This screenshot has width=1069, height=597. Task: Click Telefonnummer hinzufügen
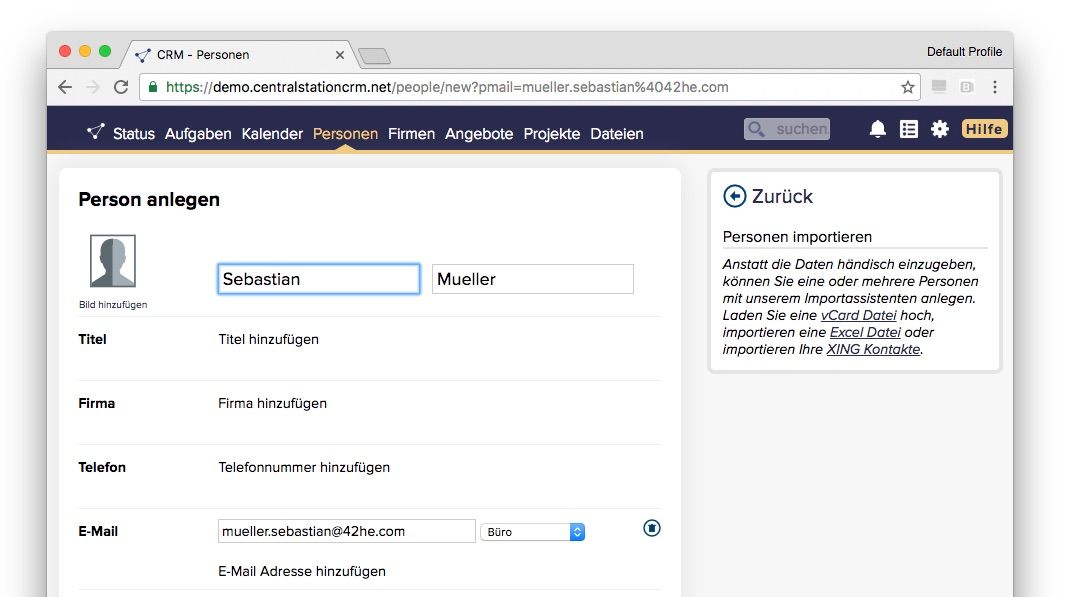[304, 467]
